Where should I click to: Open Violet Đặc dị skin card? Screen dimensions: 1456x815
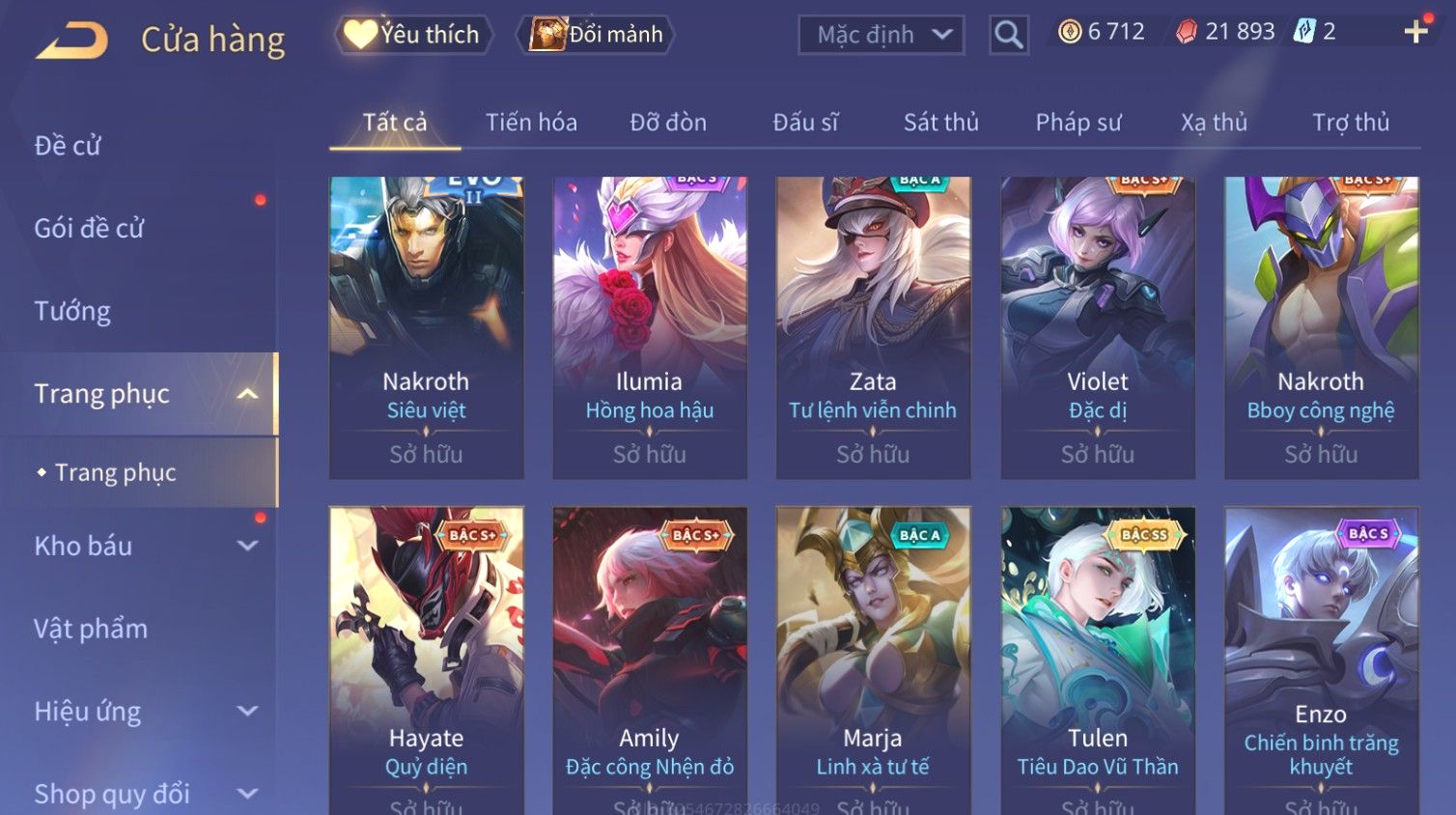[x=1098, y=327]
